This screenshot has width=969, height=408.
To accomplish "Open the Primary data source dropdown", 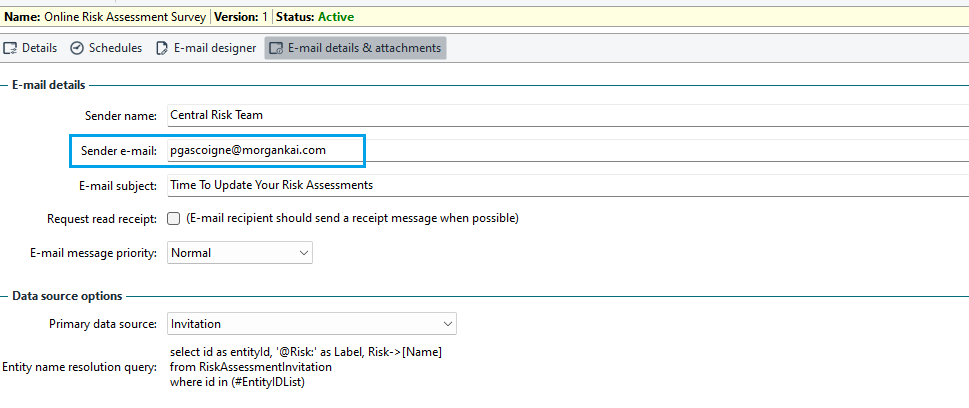I will (x=311, y=324).
